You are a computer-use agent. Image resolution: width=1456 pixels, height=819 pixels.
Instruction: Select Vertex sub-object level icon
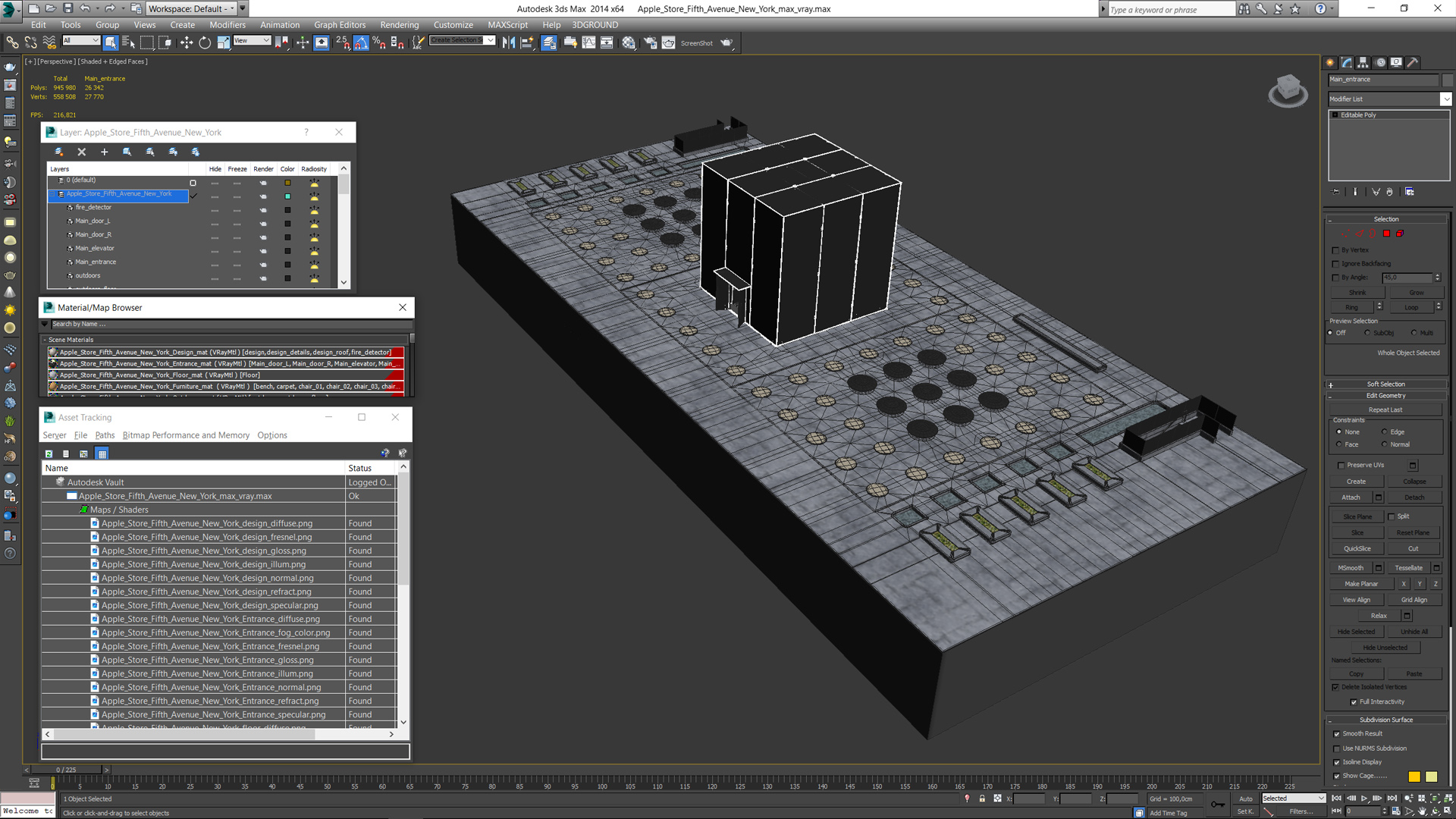[x=1345, y=234]
